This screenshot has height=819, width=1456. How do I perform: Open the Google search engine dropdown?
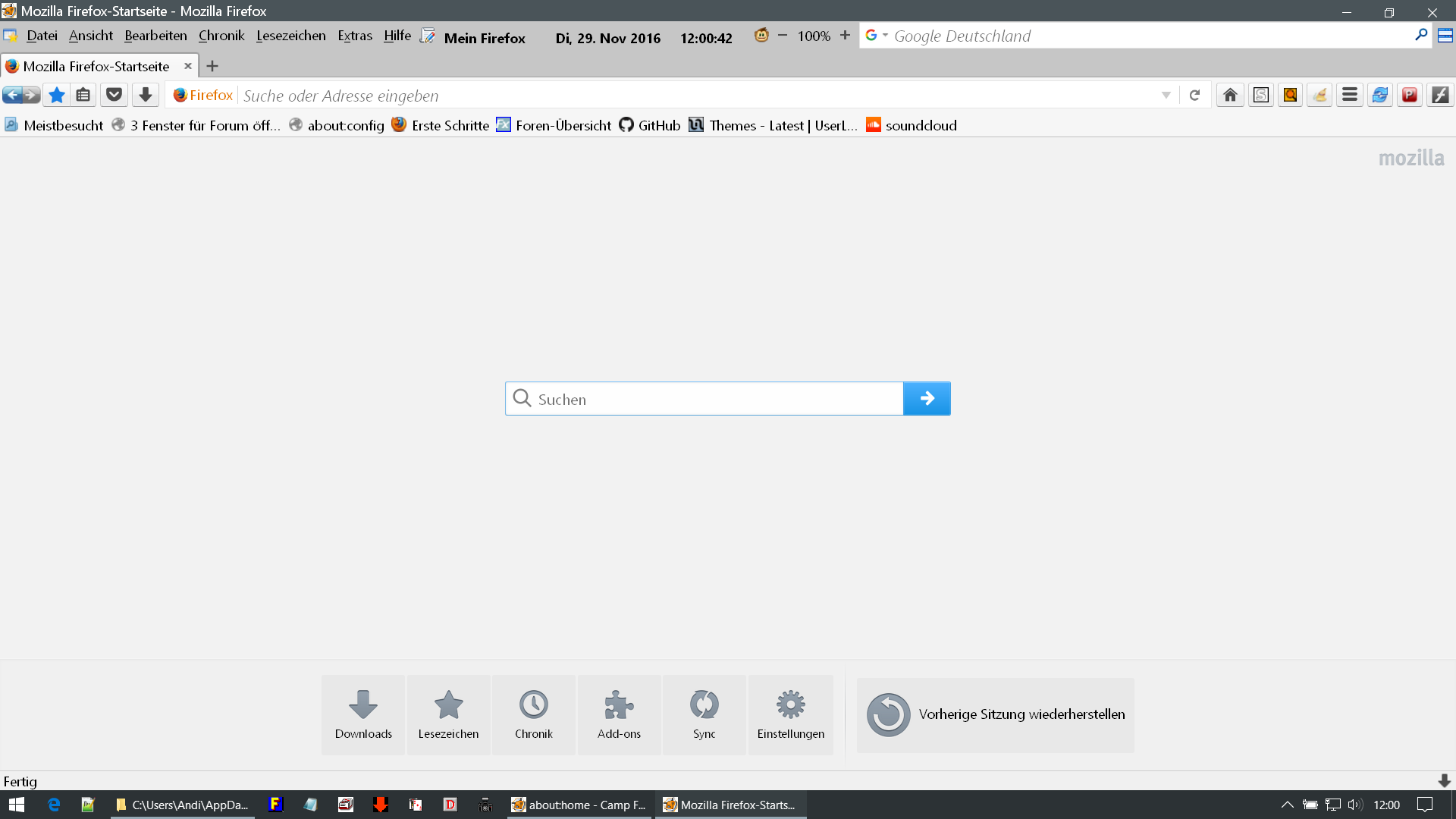point(877,36)
